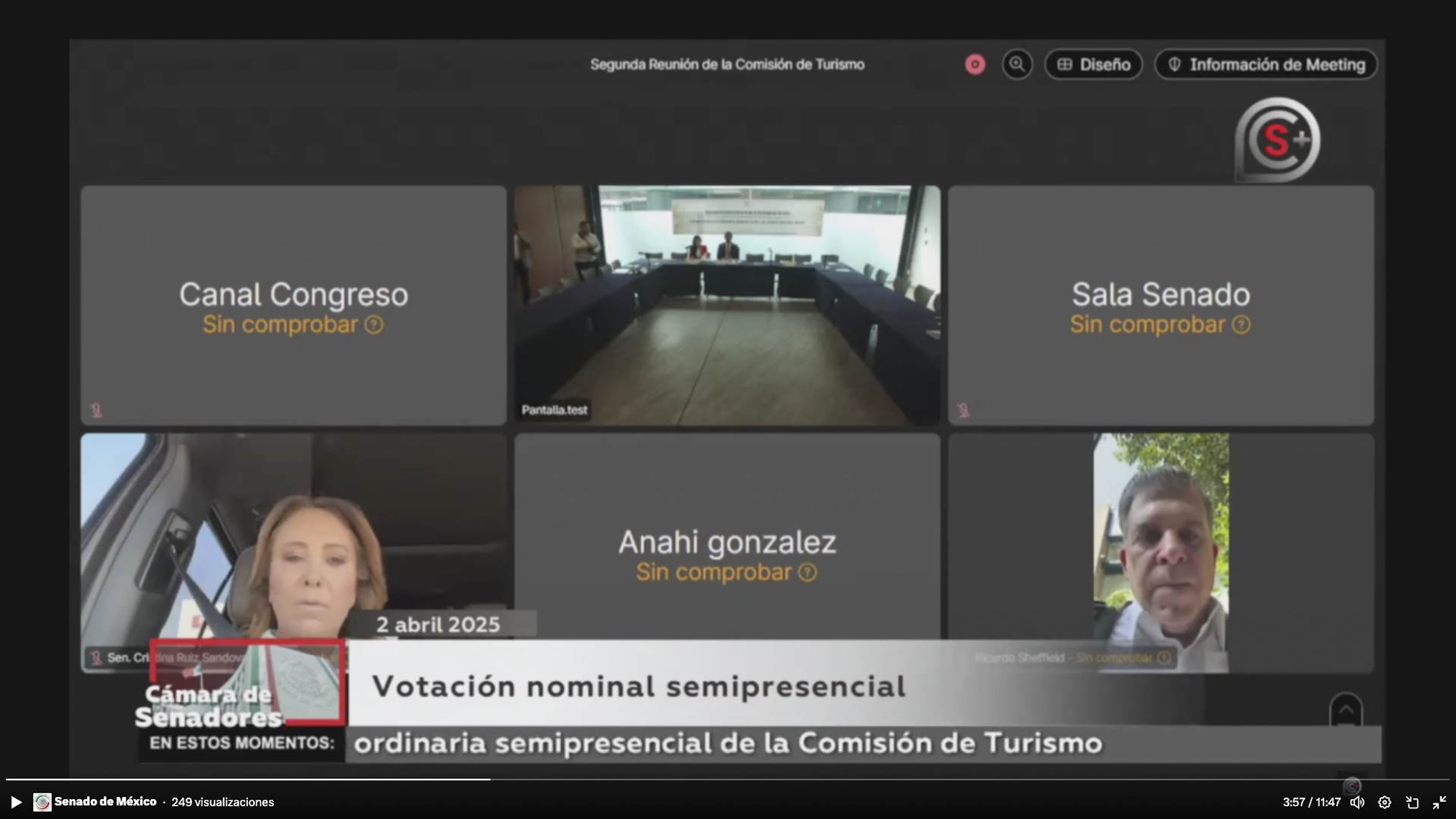Select the Canal Congreso participant tile
Screen dimensions: 1456x819
tap(294, 305)
